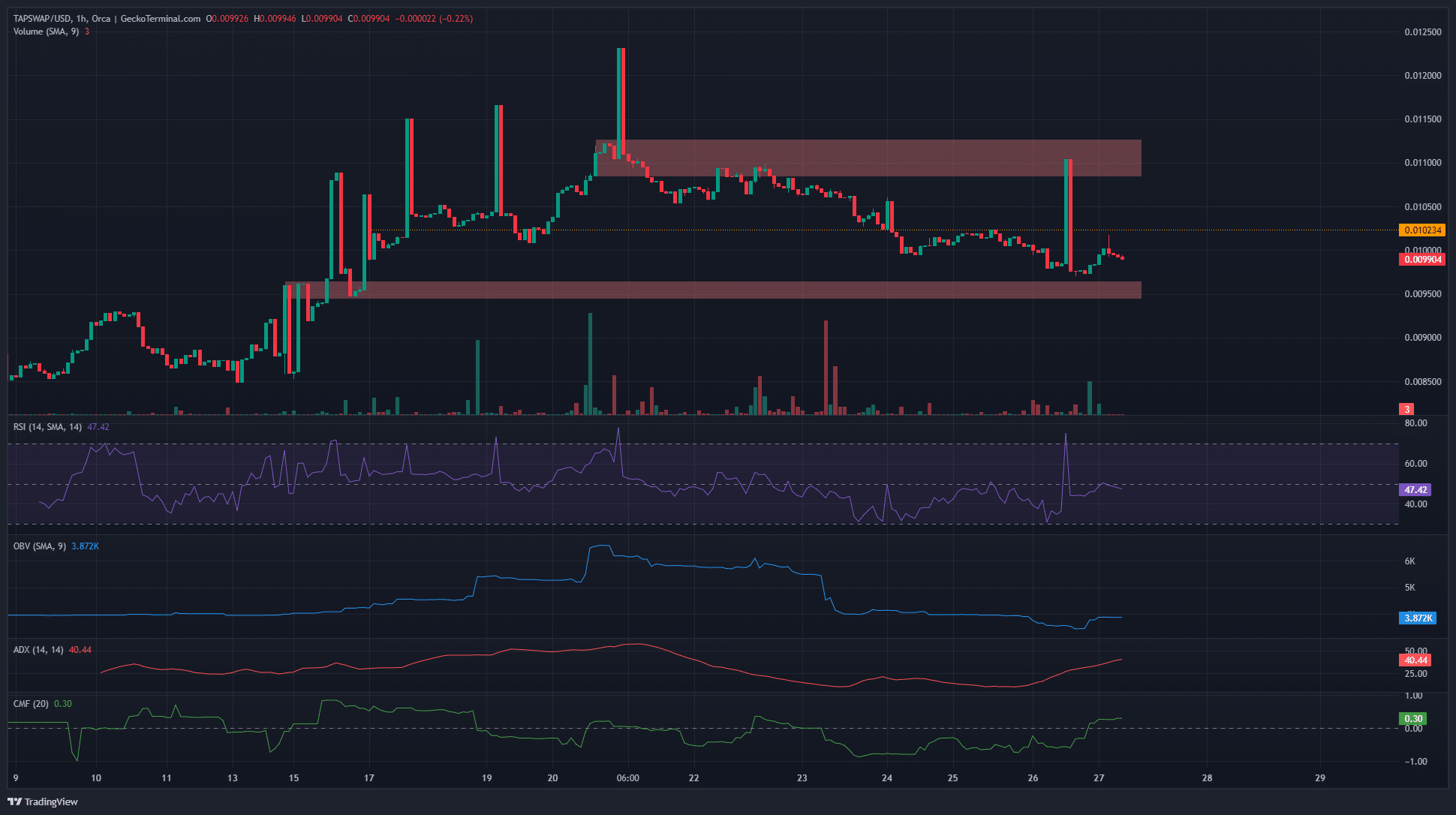Click date label 9 on time axis

[x=16, y=778]
